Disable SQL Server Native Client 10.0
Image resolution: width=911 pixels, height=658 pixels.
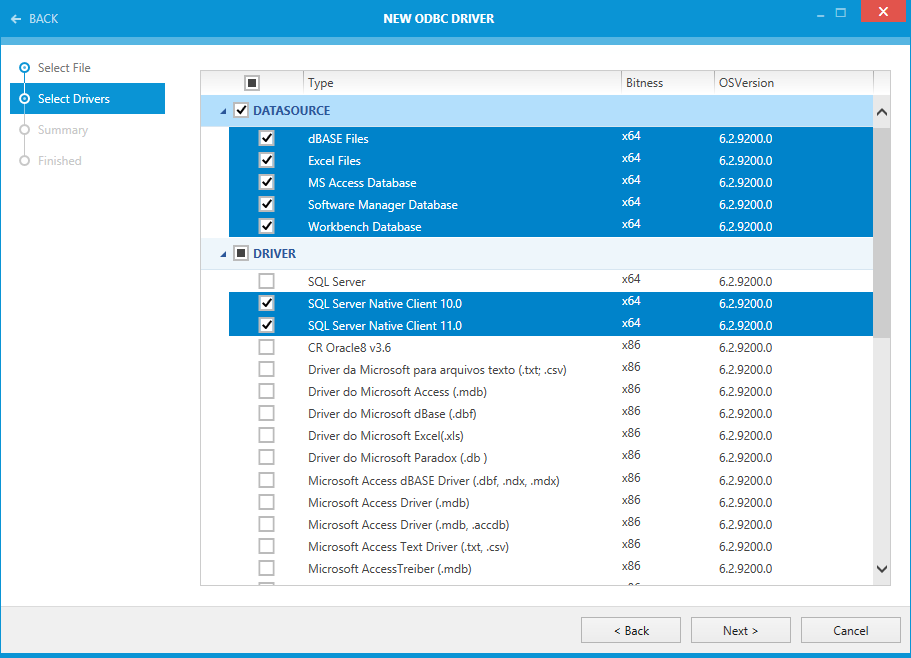[x=266, y=303]
